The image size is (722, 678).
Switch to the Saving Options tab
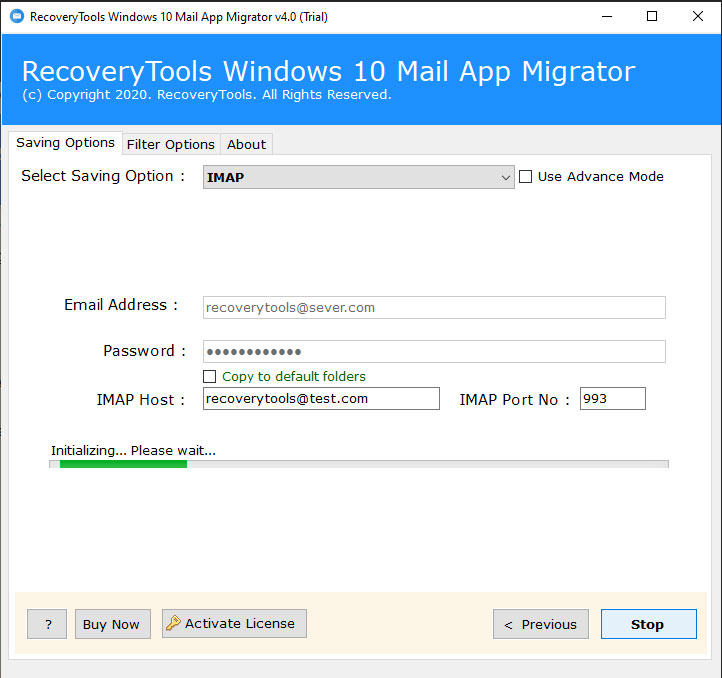pos(65,143)
